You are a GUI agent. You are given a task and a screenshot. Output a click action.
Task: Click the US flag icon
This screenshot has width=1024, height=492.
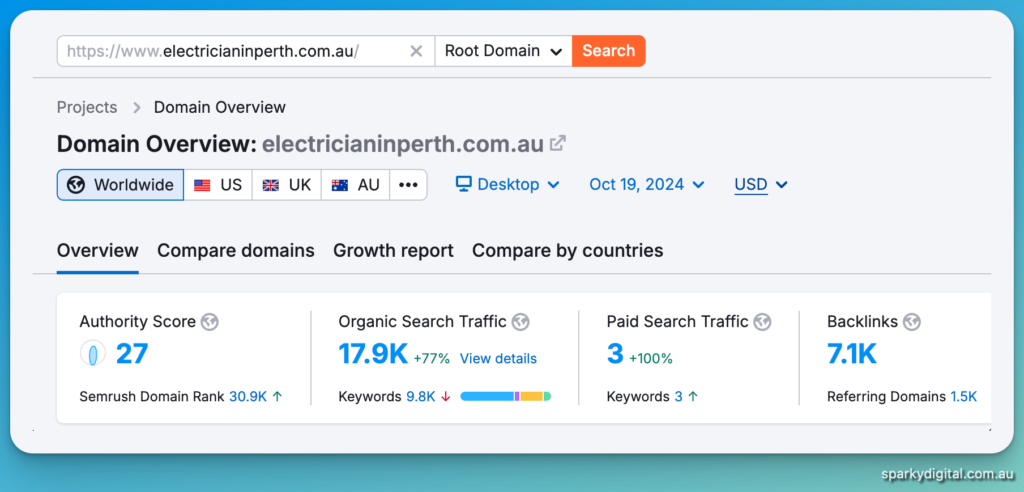click(x=202, y=185)
